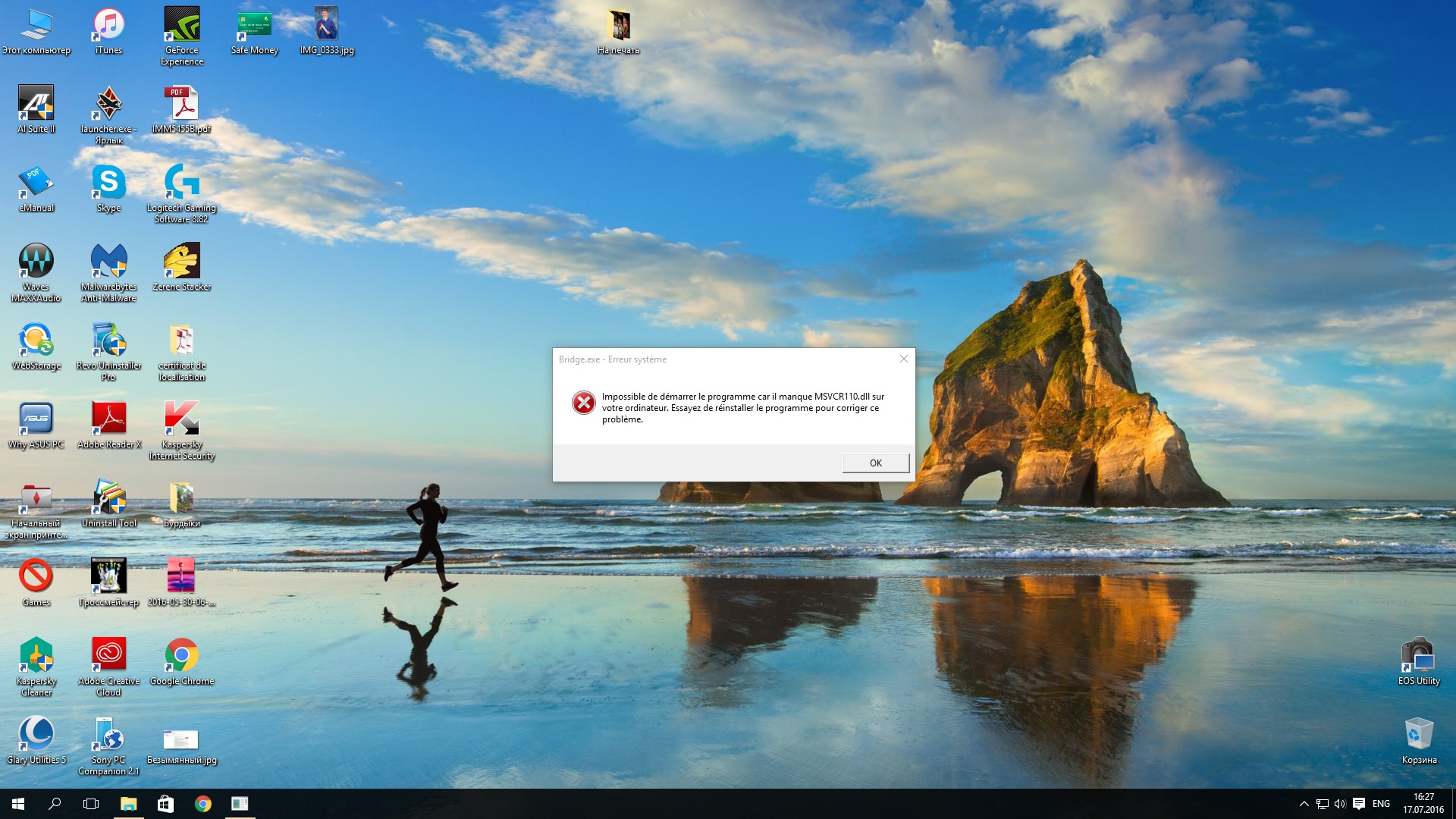1456x819 pixels.
Task: Open the volume control in tray
Action: [x=1340, y=804]
